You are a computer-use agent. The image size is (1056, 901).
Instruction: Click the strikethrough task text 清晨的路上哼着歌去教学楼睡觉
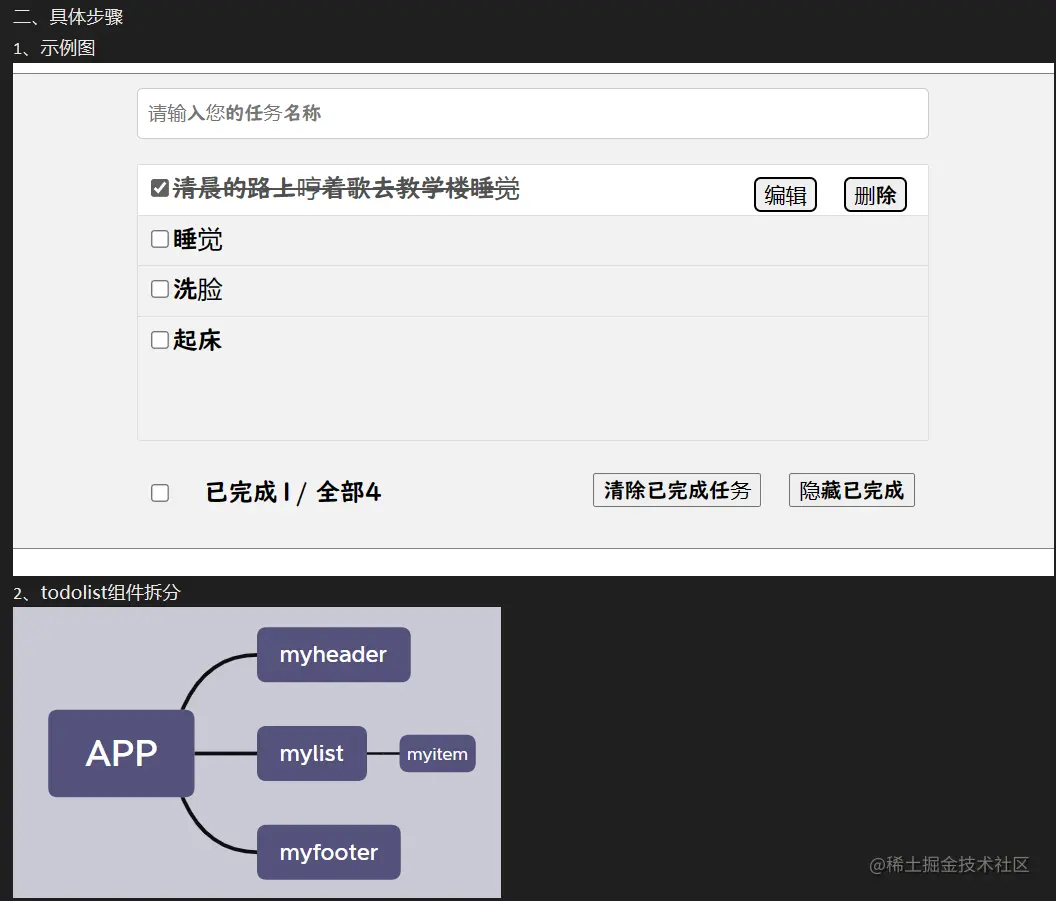346,189
